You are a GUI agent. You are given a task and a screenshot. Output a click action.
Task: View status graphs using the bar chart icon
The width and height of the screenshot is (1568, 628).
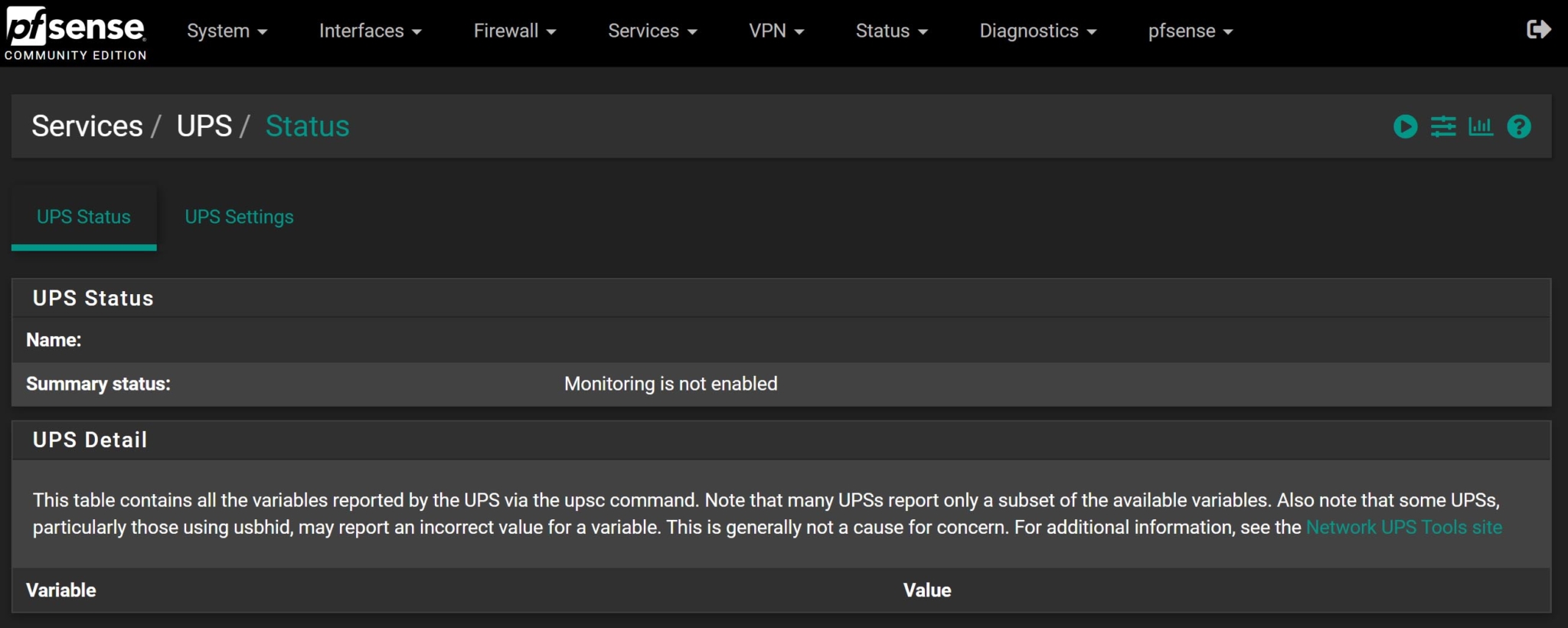pos(1481,126)
